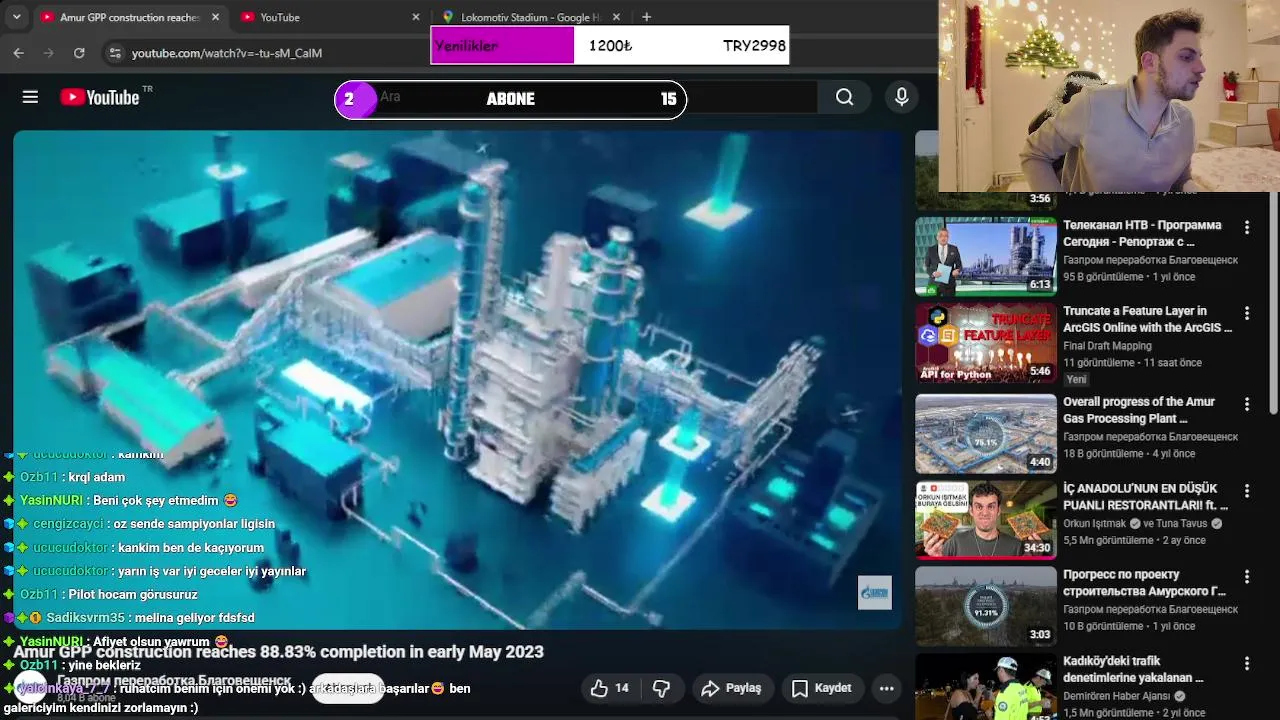Image resolution: width=1280 pixels, height=720 pixels.
Task: Reload the current page
Action: pyautogui.click(x=79, y=53)
